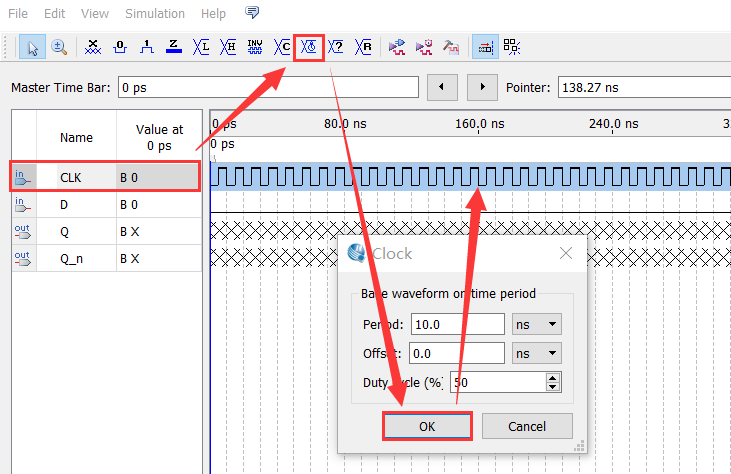Click the D signal waveform
This screenshot has width=731, height=474.
click(x=470, y=204)
